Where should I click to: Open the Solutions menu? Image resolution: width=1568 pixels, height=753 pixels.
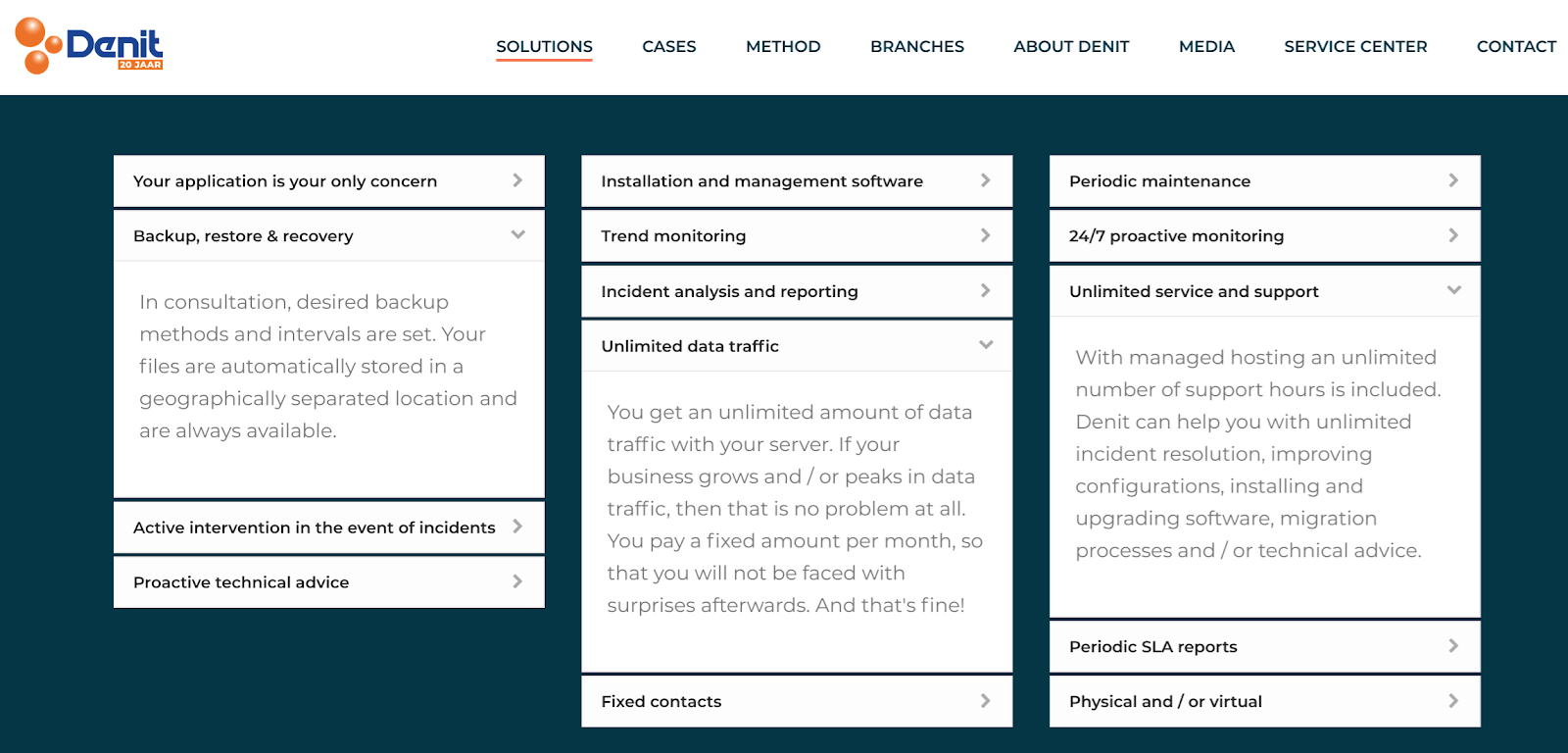pos(544,46)
